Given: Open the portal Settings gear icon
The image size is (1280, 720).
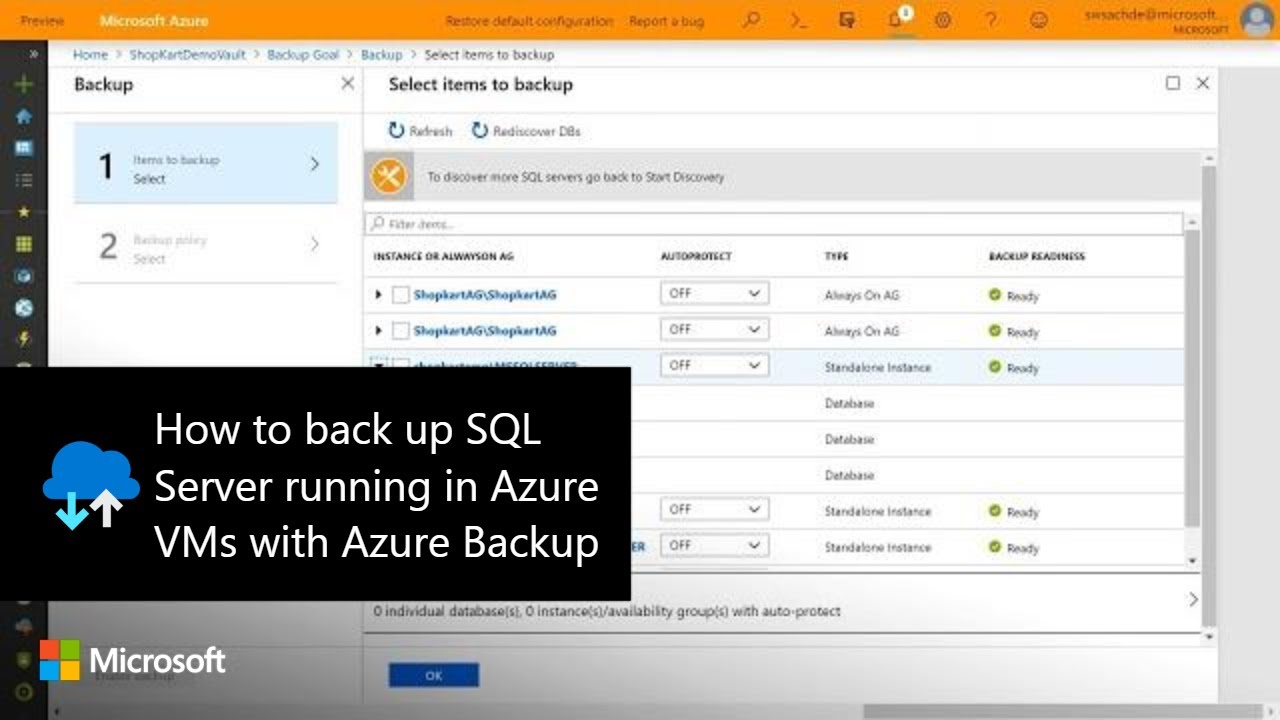Looking at the screenshot, I should click(x=943, y=20).
